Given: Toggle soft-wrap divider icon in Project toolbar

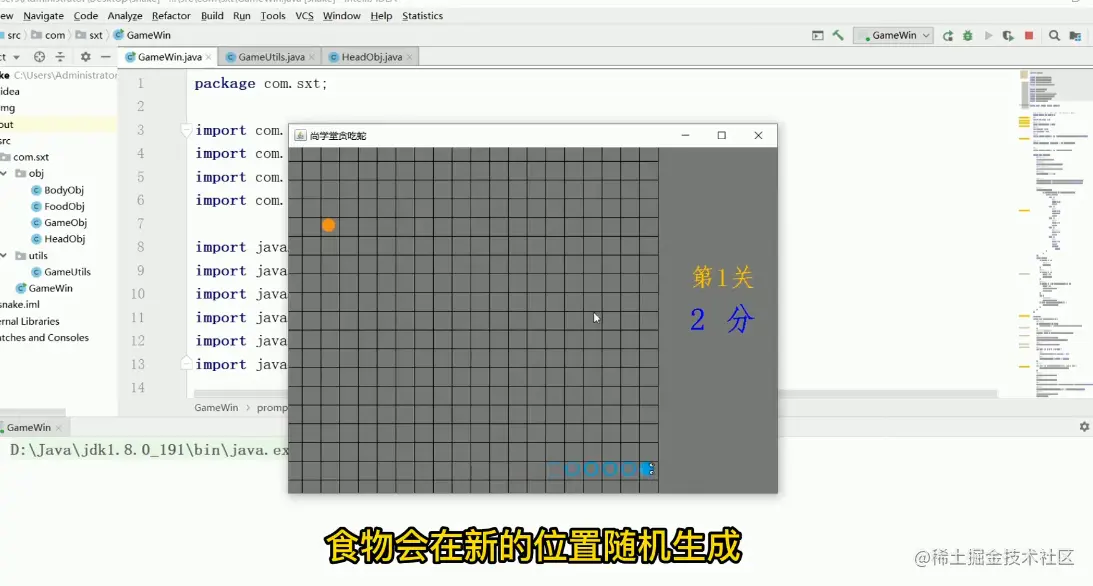Looking at the screenshot, I should (60, 57).
